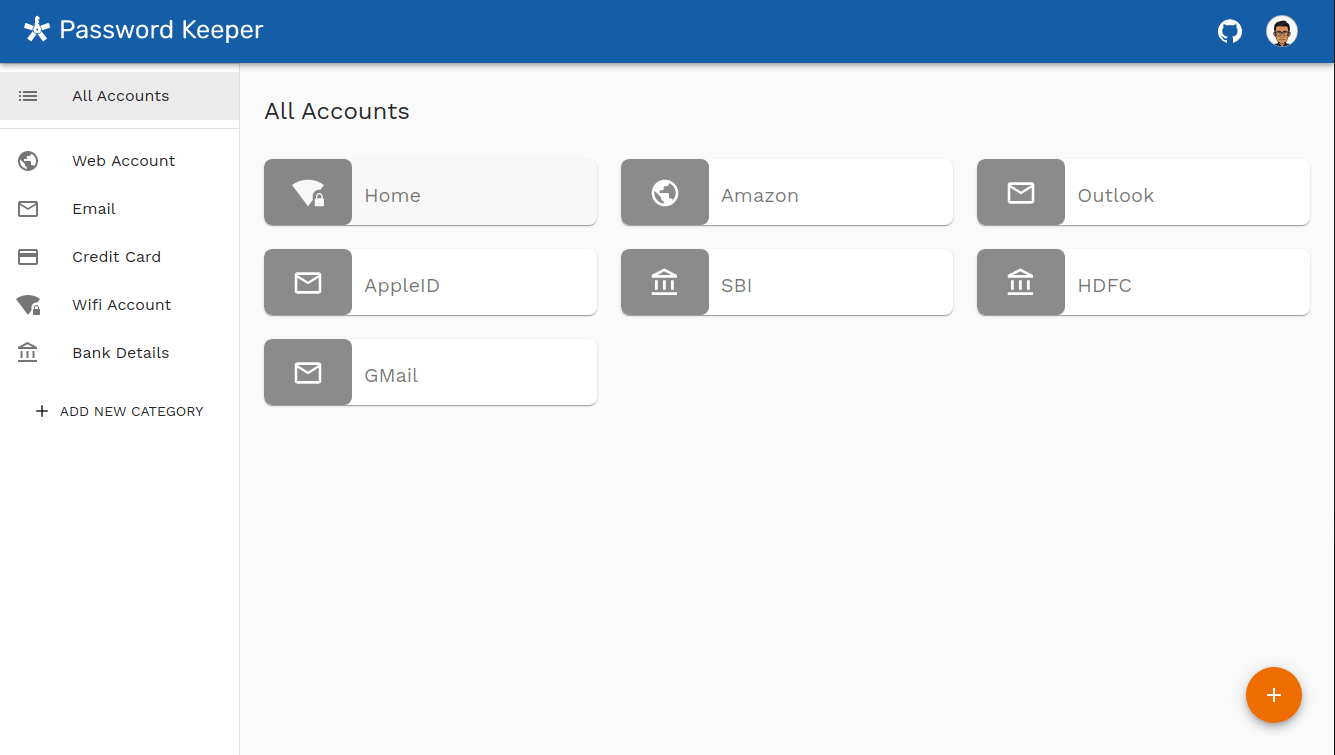Click the globe icon on the Amazon card
The height and width of the screenshot is (755, 1335).
pos(665,192)
